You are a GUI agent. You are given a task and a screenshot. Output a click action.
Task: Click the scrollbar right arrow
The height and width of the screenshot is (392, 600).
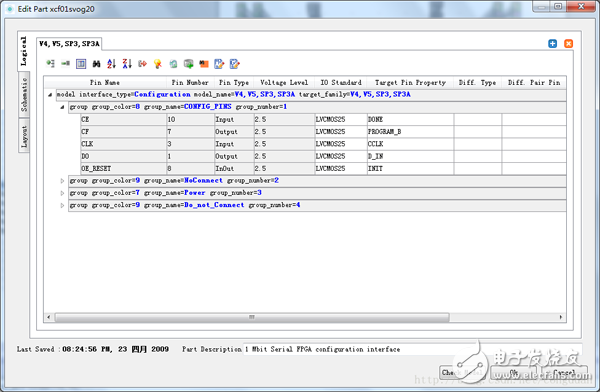point(561,317)
